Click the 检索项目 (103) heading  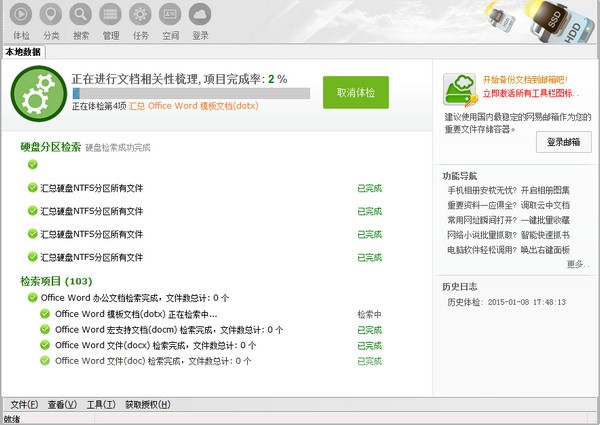pos(56,281)
